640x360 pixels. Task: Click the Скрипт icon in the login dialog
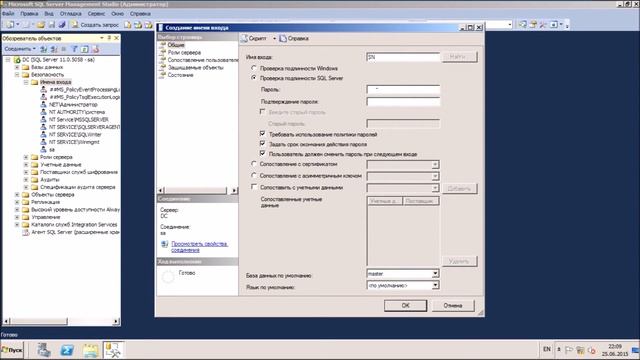pos(244,38)
